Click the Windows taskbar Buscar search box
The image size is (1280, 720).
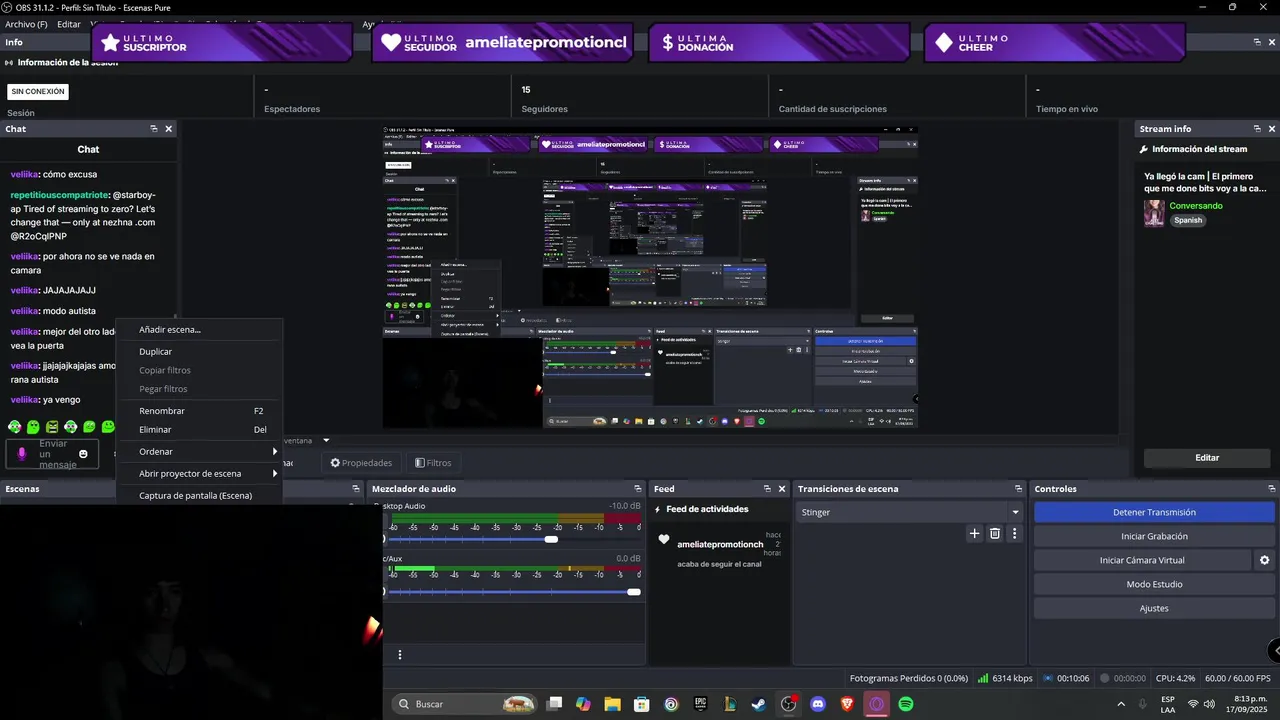tap(466, 704)
